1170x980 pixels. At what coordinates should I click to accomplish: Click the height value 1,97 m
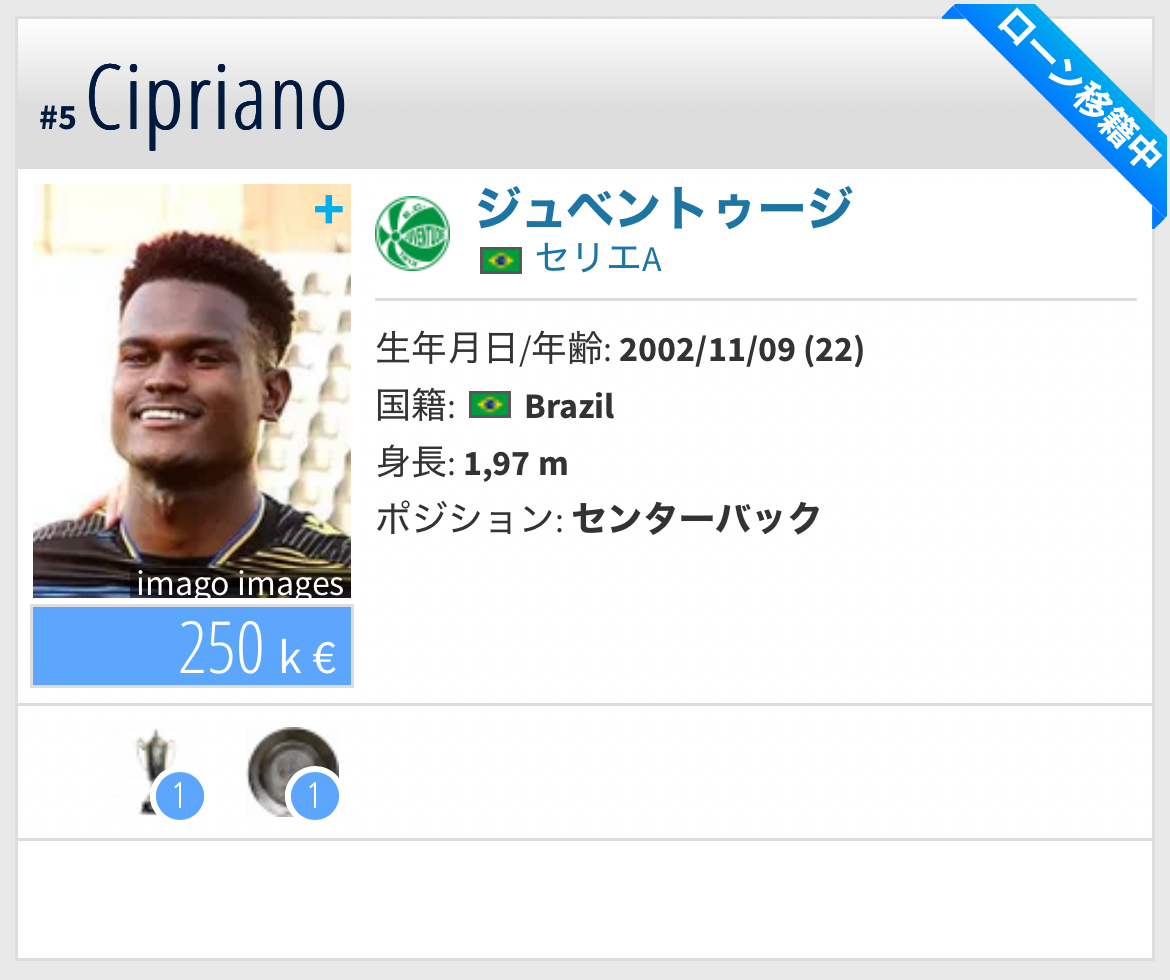(x=516, y=464)
